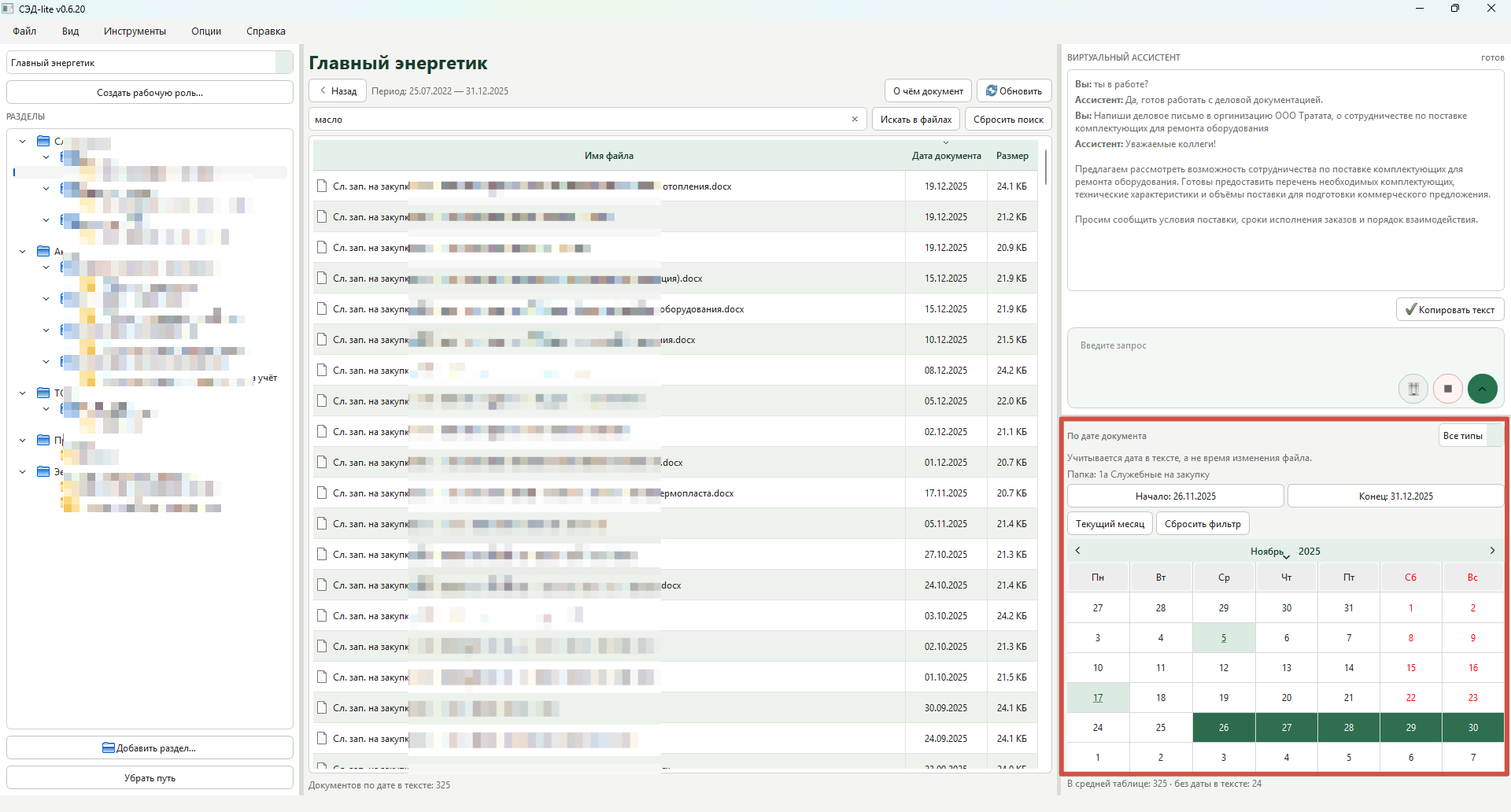1511x812 pixels.
Task: Refresh list with 'Обновить' button
Action: point(1014,91)
